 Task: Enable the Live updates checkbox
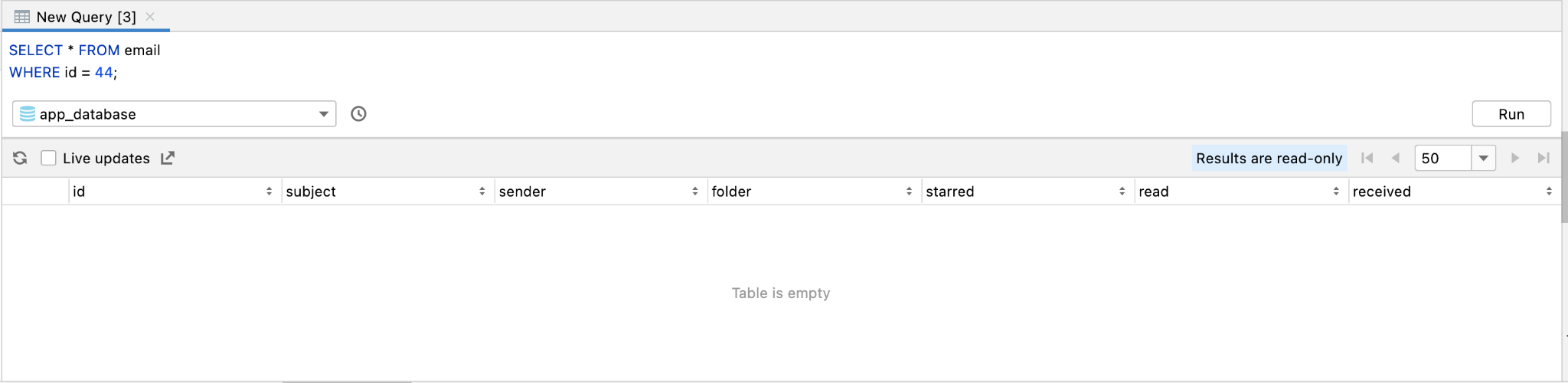pyautogui.click(x=49, y=158)
